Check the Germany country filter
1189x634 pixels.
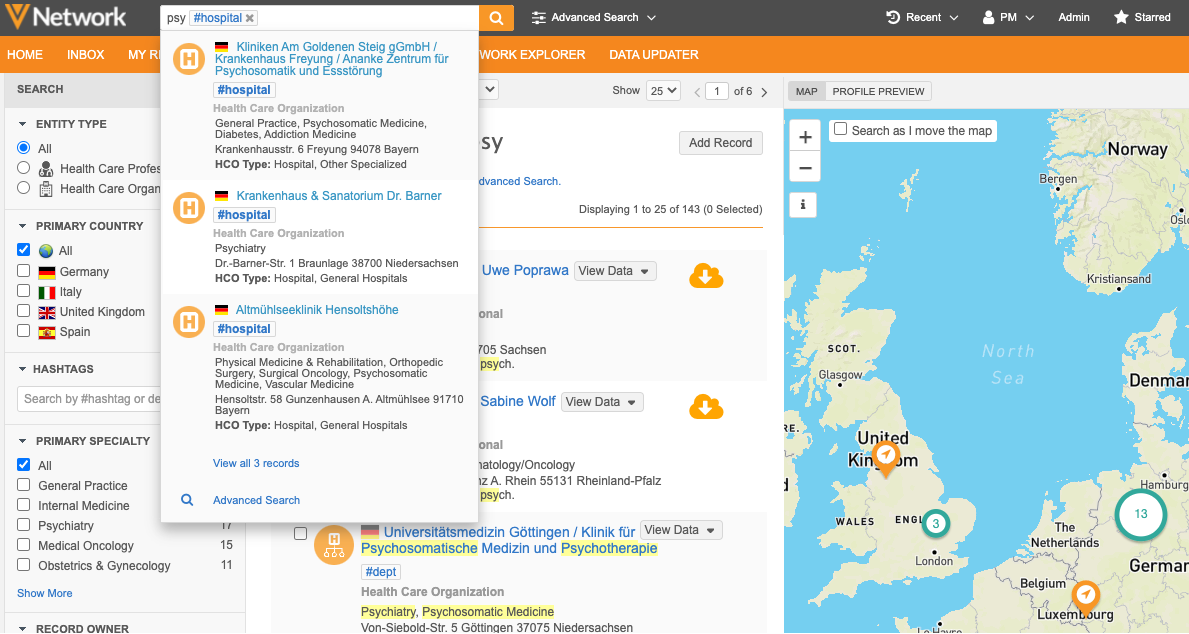click(x=23, y=271)
